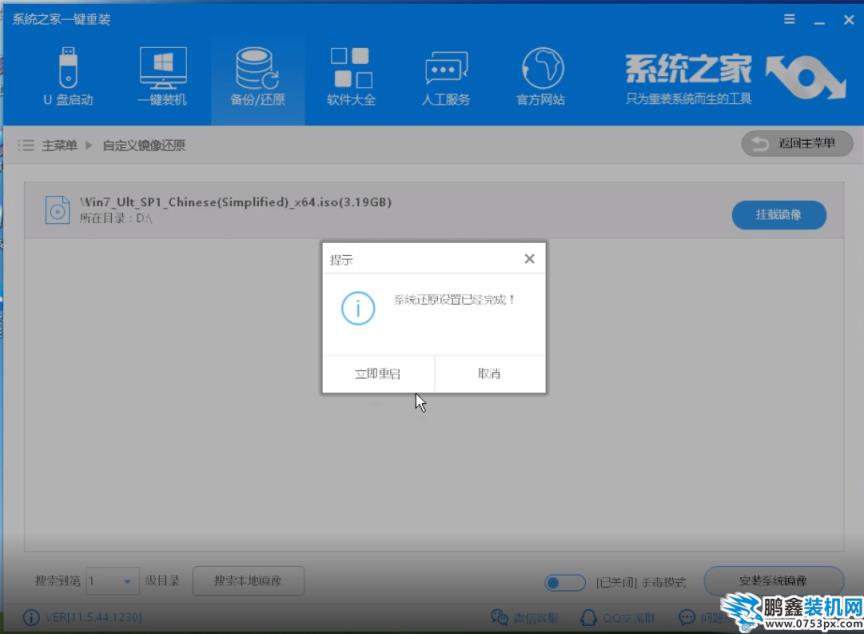This screenshot has width=864, height=634.
Task: Click 返回主菜单 button
Action: point(797,144)
